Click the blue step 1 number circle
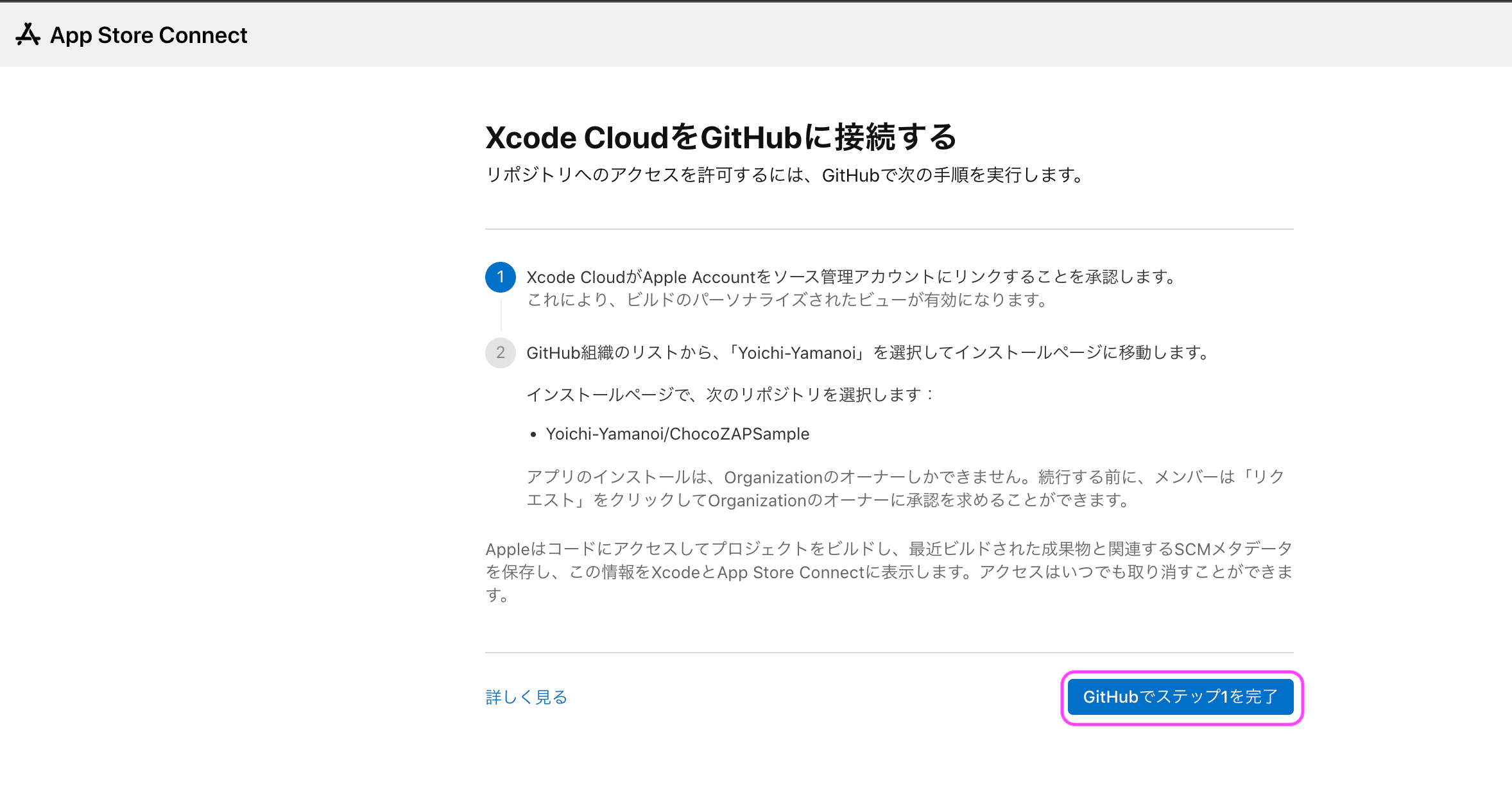 [x=500, y=277]
